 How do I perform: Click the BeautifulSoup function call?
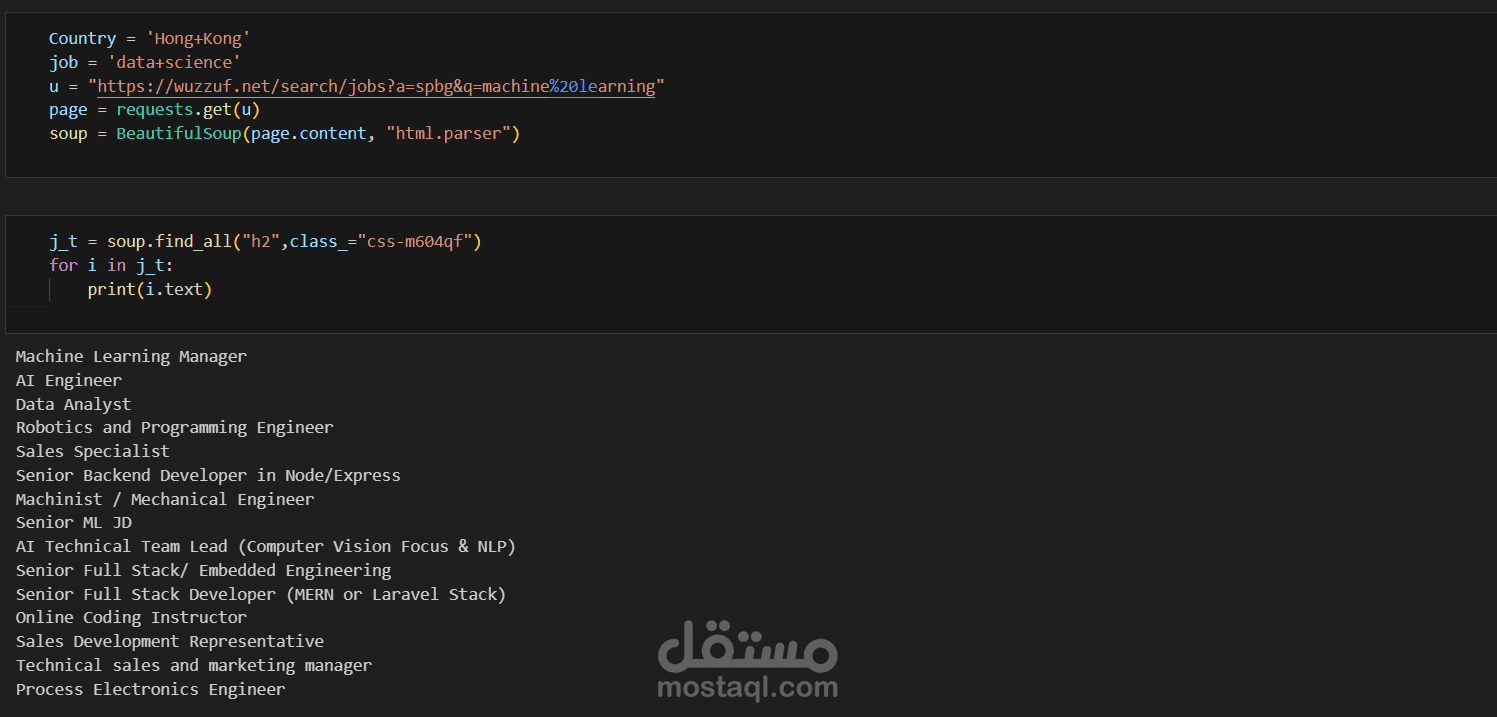click(x=178, y=133)
